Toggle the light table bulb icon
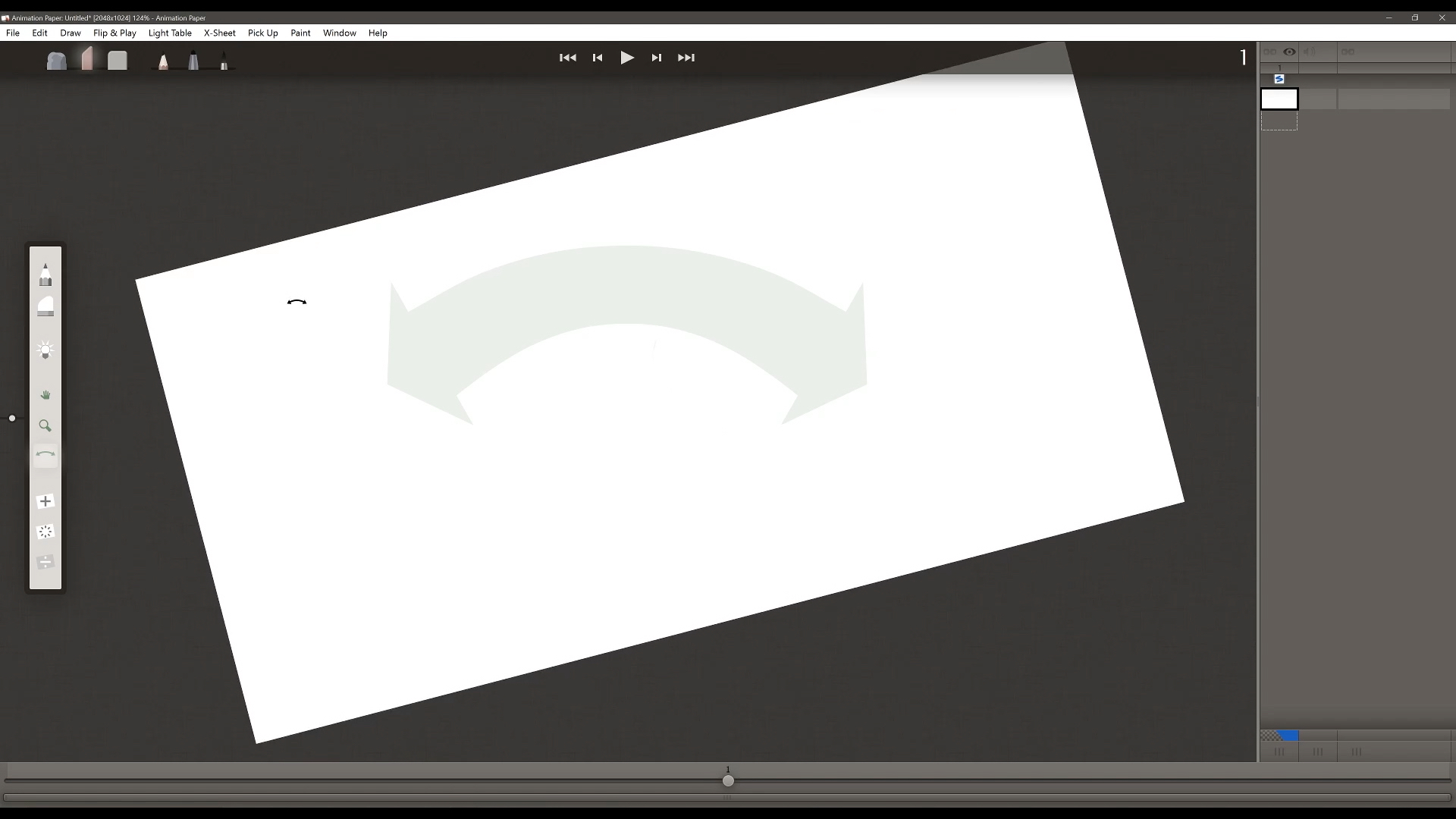Viewport: 1456px width, 819px height. (45, 350)
